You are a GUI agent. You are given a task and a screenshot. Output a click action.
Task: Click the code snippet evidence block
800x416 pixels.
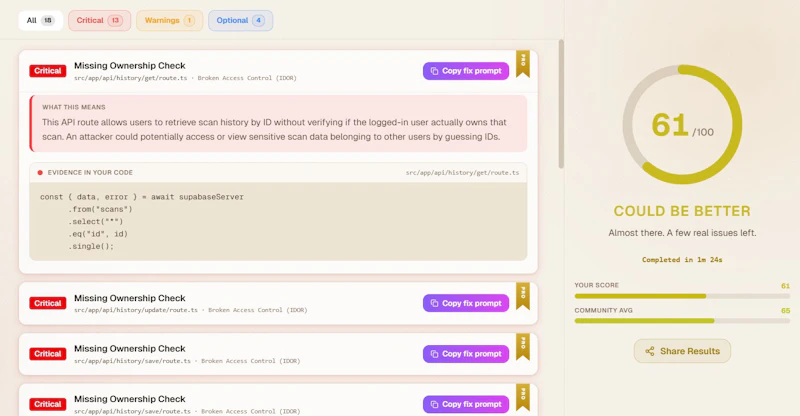click(278, 222)
